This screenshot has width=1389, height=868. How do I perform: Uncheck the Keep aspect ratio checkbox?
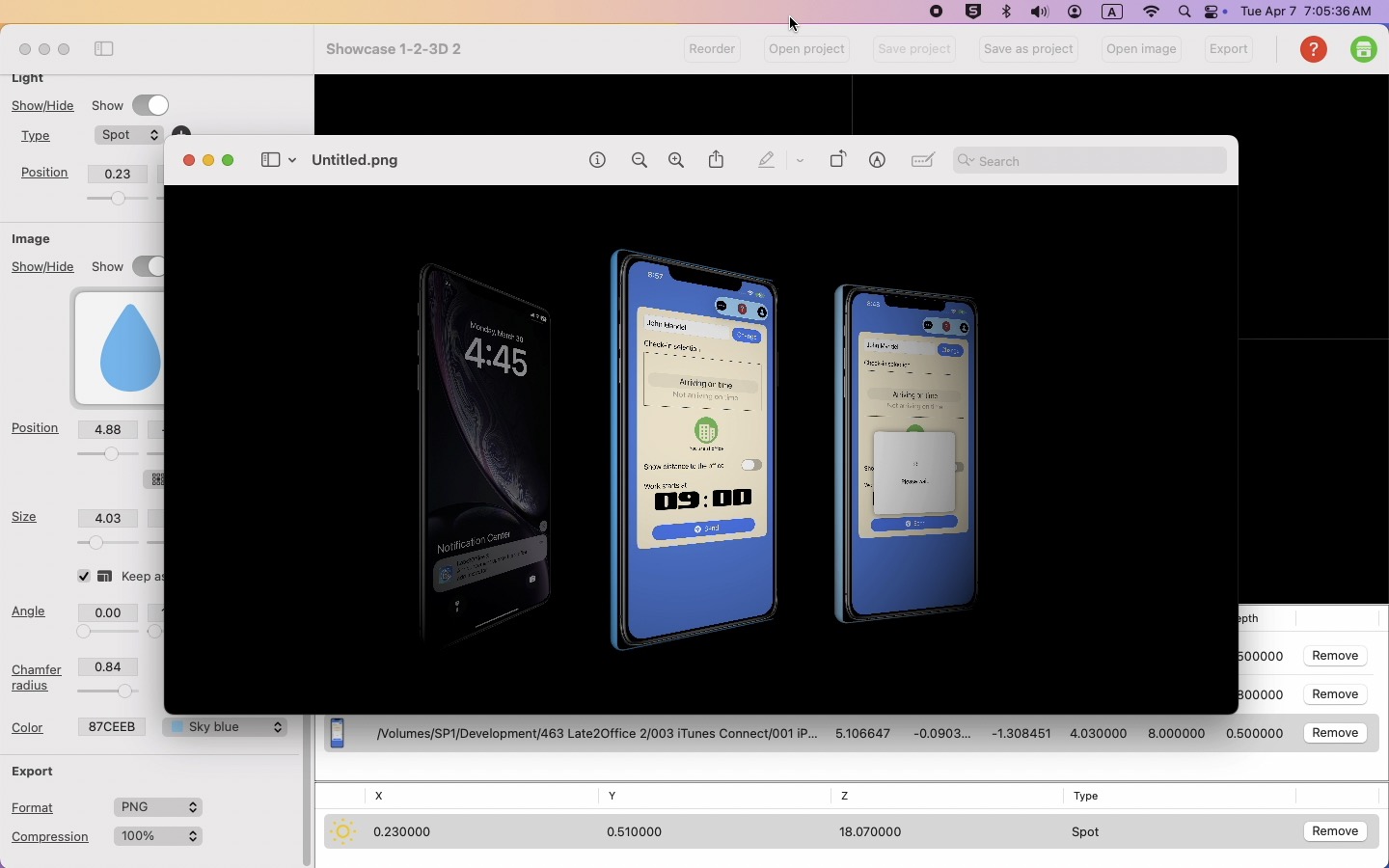(84, 577)
